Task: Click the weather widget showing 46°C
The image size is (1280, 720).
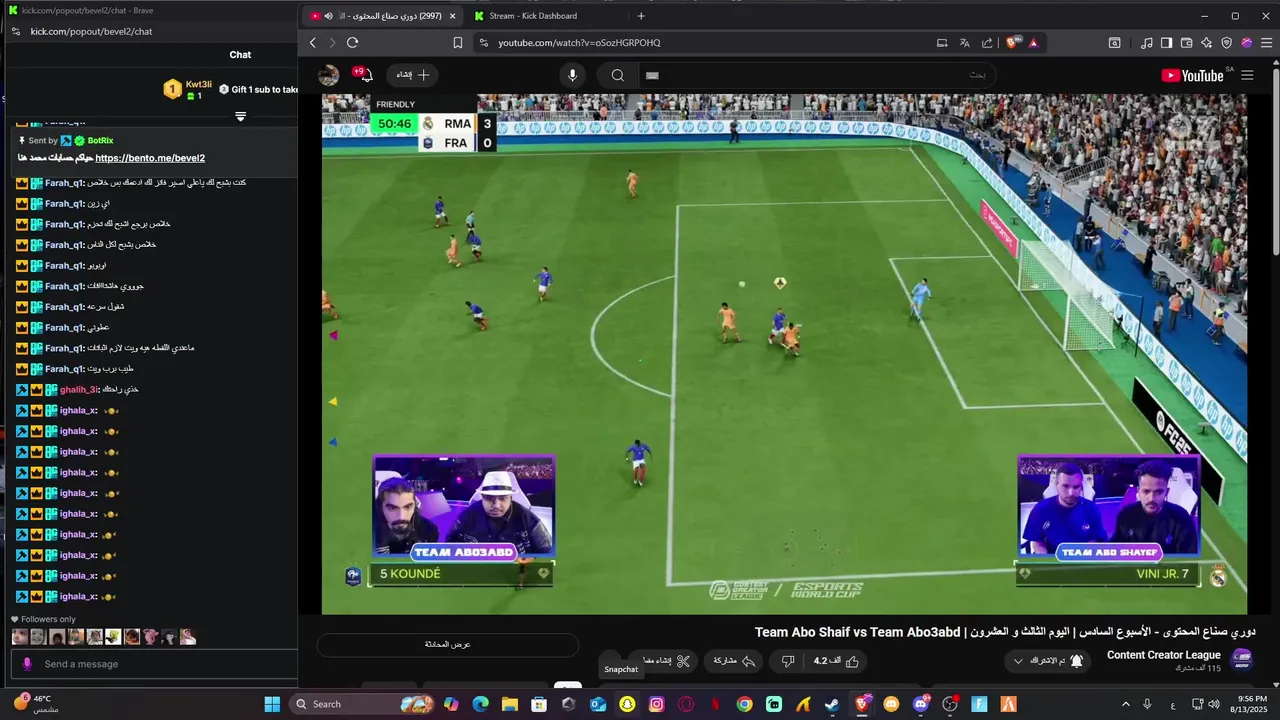Action: (x=36, y=704)
